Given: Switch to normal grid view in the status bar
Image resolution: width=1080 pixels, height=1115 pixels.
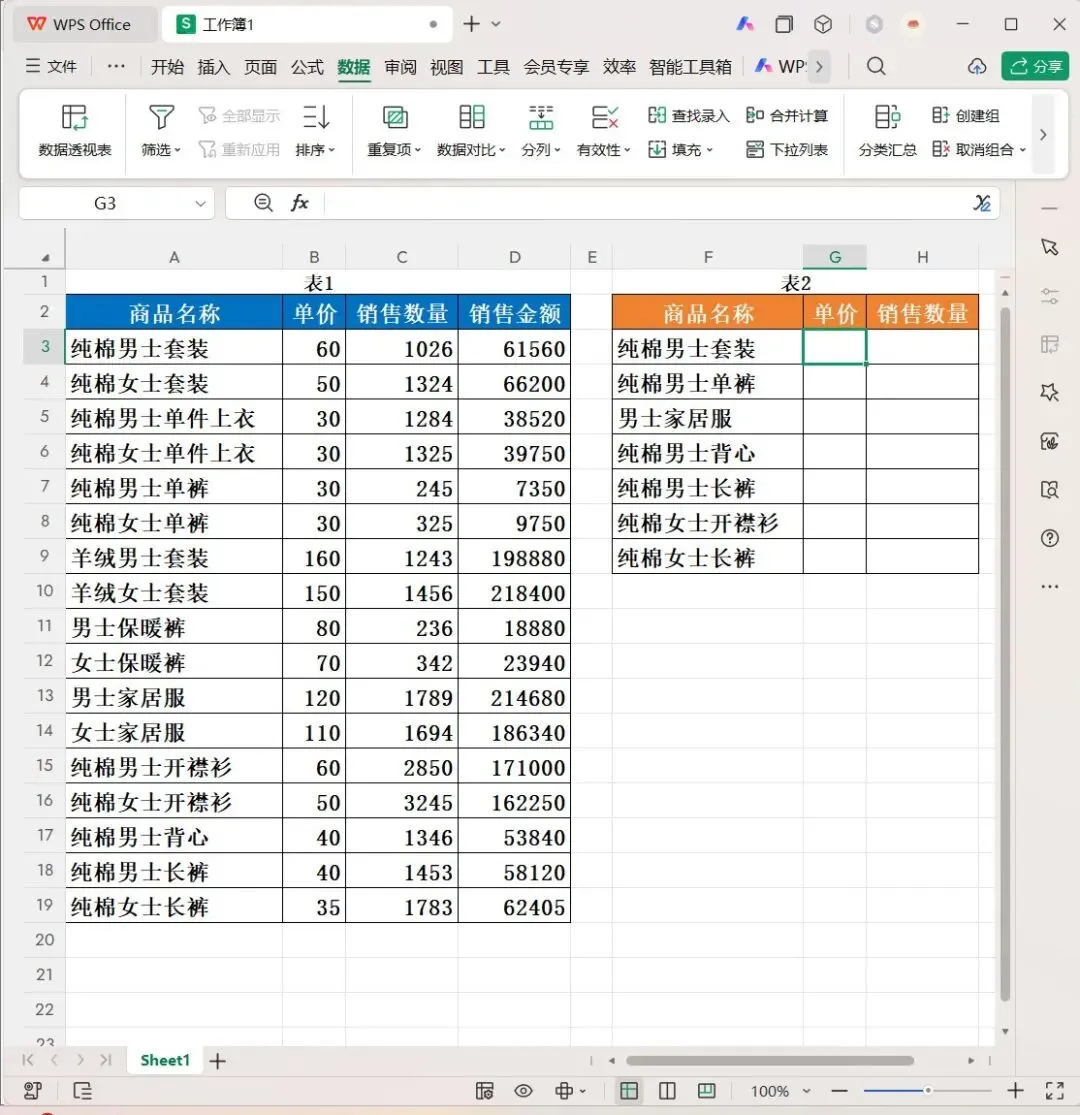Looking at the screenshot, I should click(629, 1091).
